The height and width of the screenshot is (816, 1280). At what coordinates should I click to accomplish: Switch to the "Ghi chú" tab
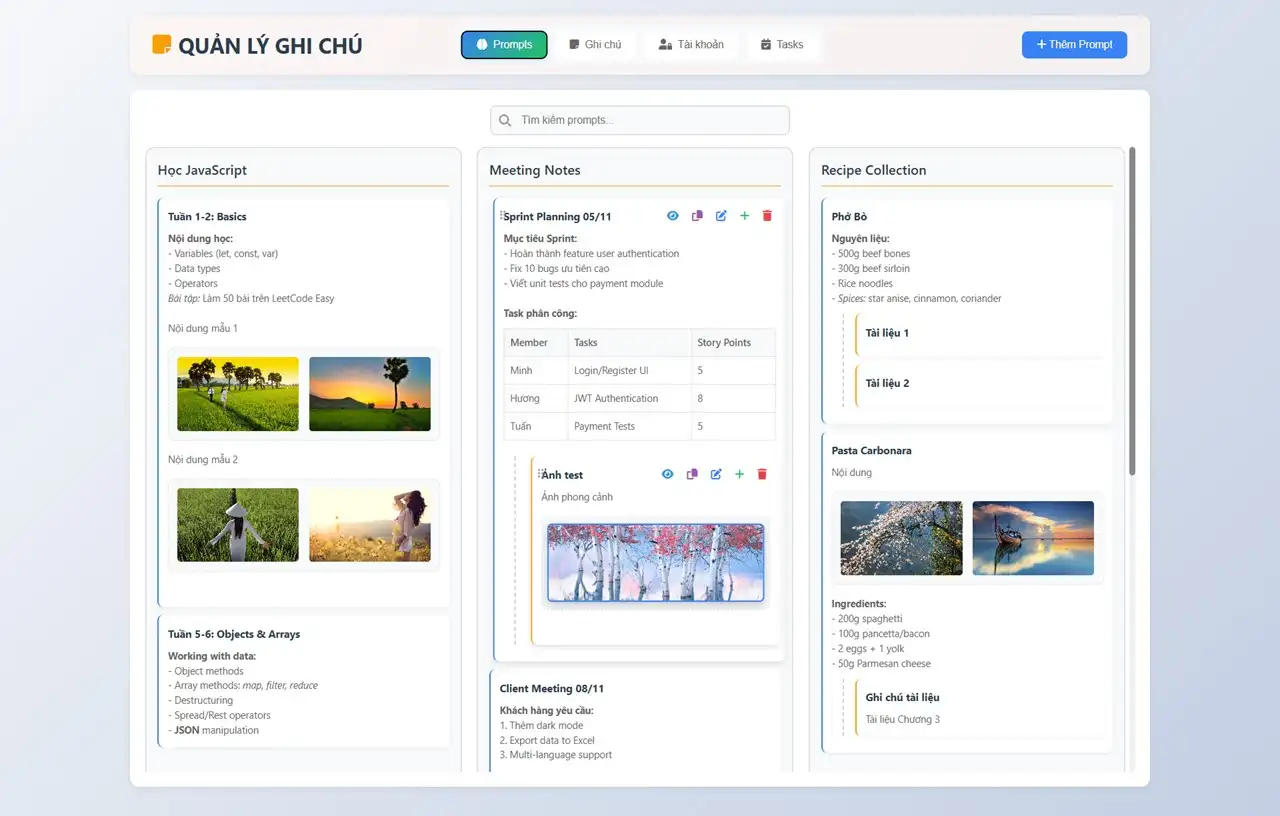point(596,44)
